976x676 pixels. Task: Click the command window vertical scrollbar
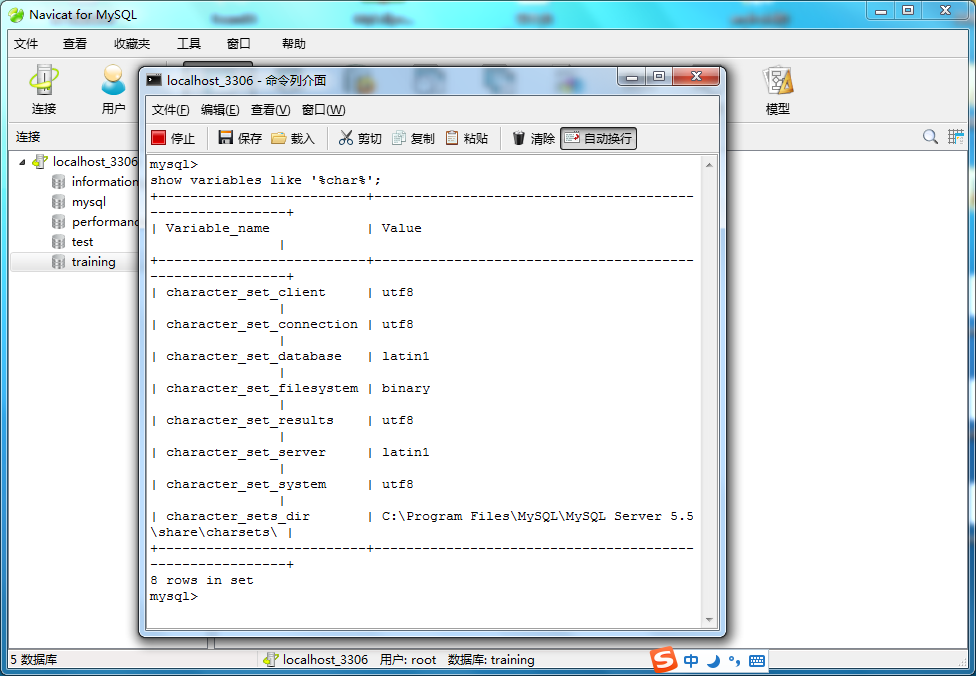point(710,390)
